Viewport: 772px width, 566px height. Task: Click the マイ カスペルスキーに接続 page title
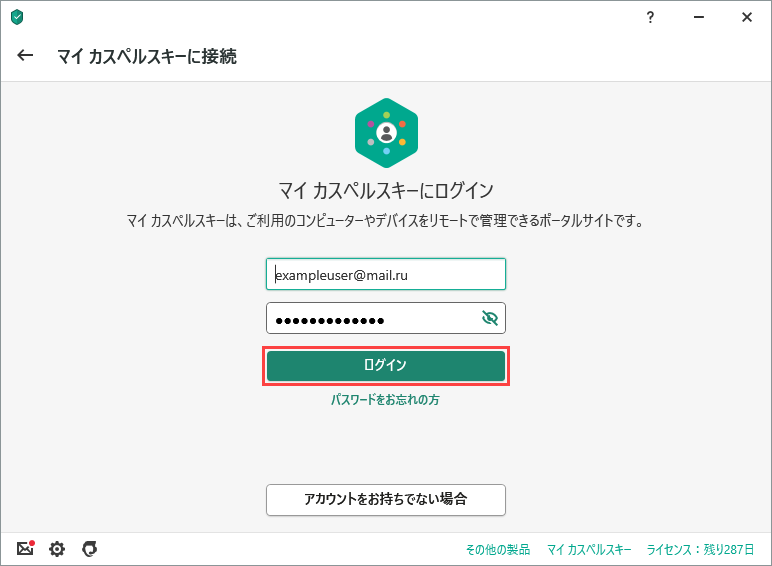[147, 57]
